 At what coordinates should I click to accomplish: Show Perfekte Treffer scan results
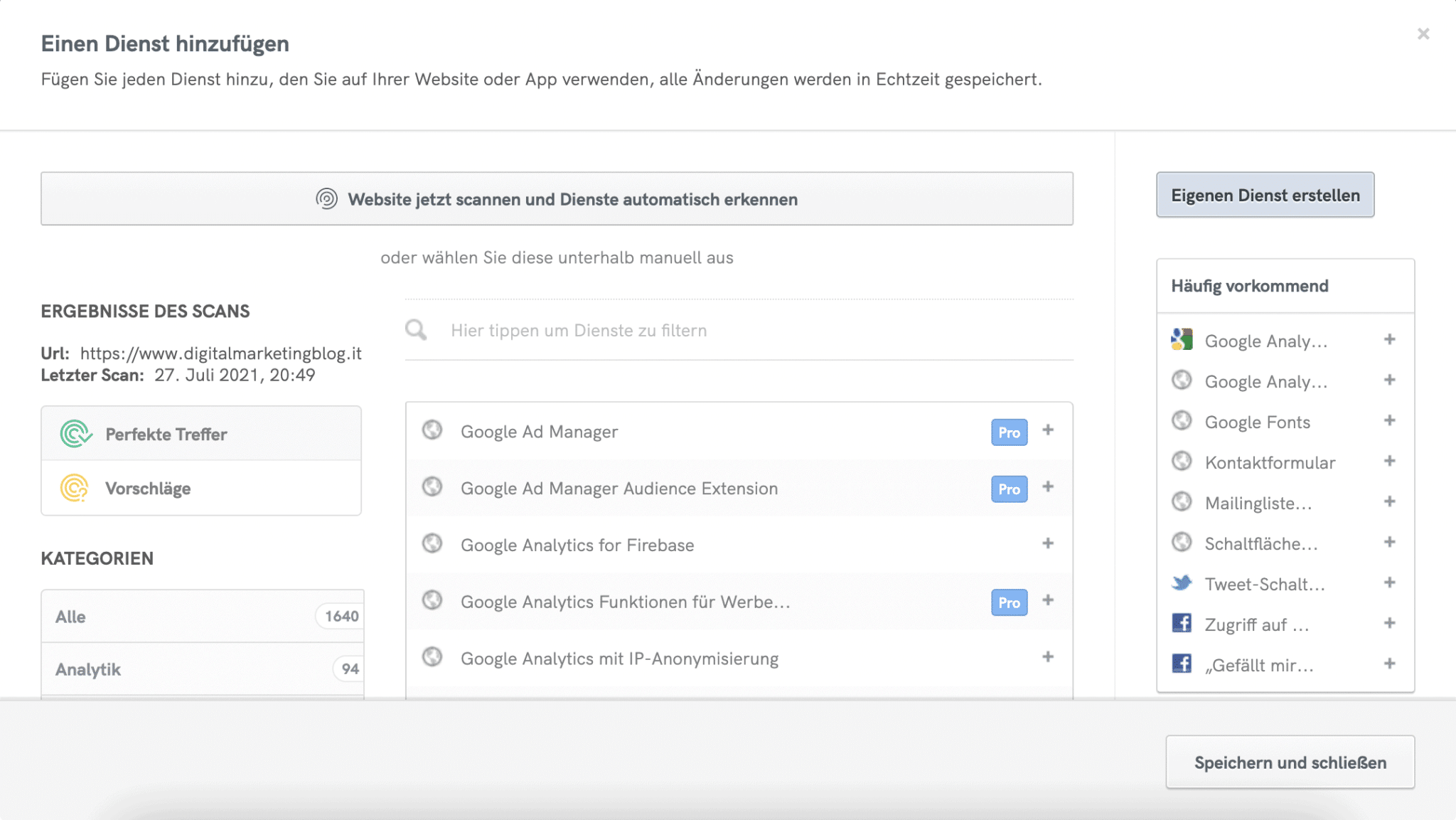point(201,434)
